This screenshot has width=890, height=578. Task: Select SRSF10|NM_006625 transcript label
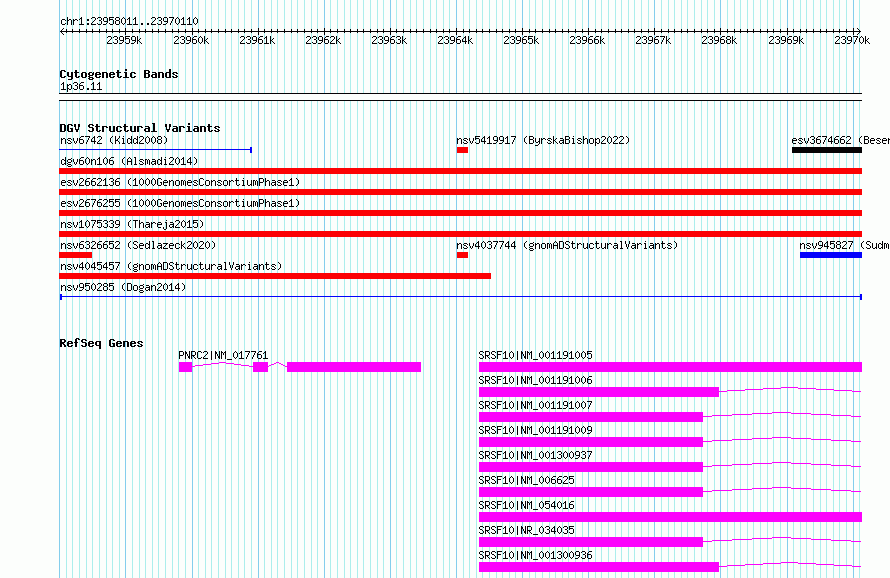[526, 480]
